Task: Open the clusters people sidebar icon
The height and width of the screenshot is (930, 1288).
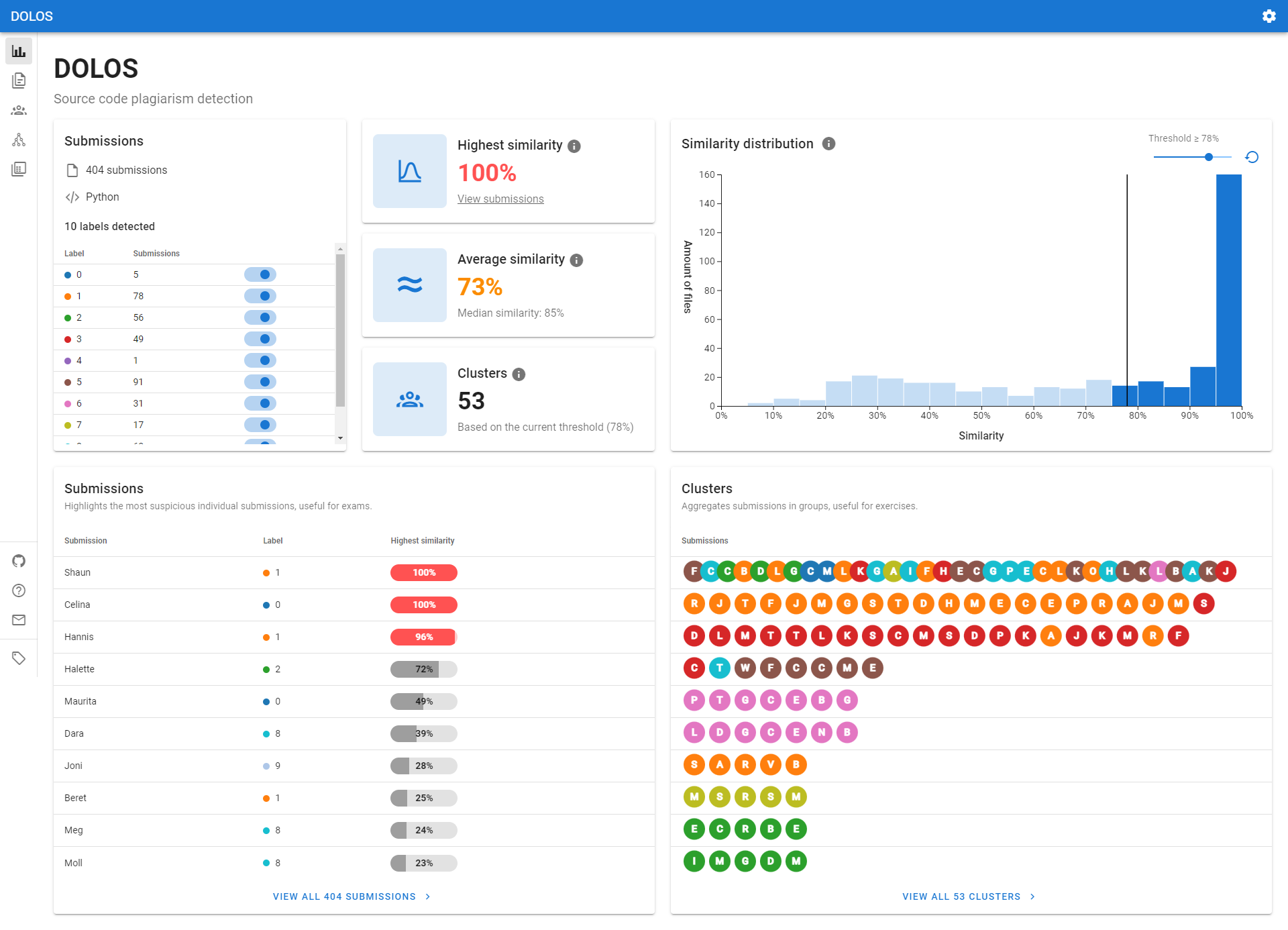Action: click(19, 110)
